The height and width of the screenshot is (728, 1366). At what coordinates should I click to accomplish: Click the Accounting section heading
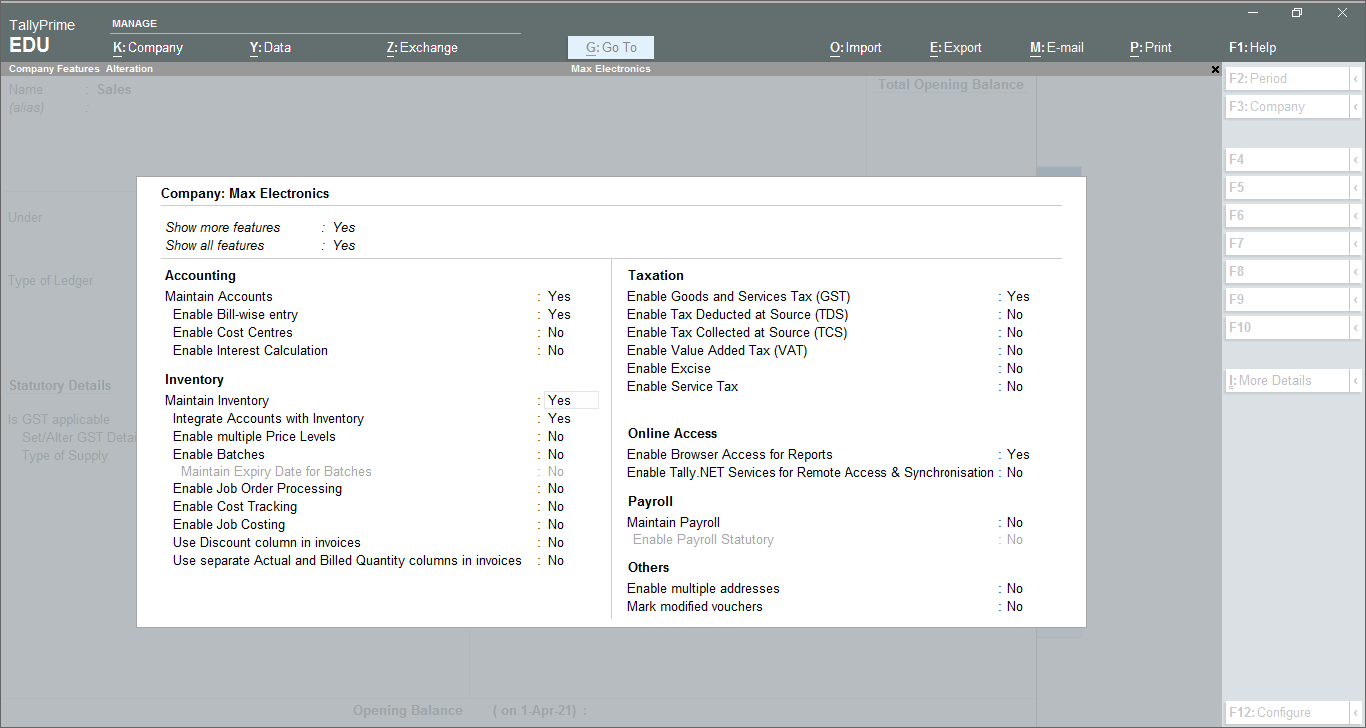point(200,276)
